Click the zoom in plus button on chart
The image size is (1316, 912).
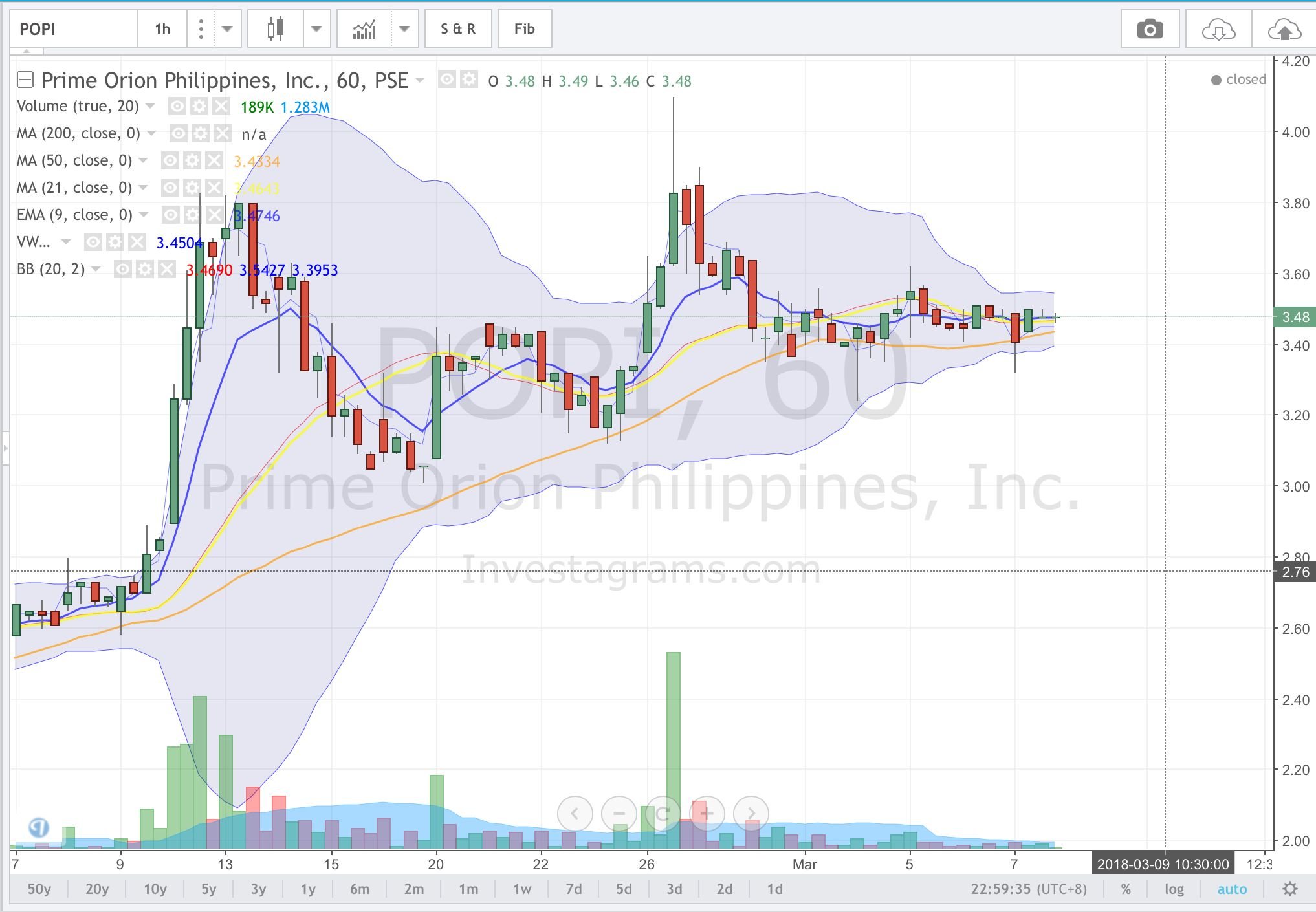707,813
